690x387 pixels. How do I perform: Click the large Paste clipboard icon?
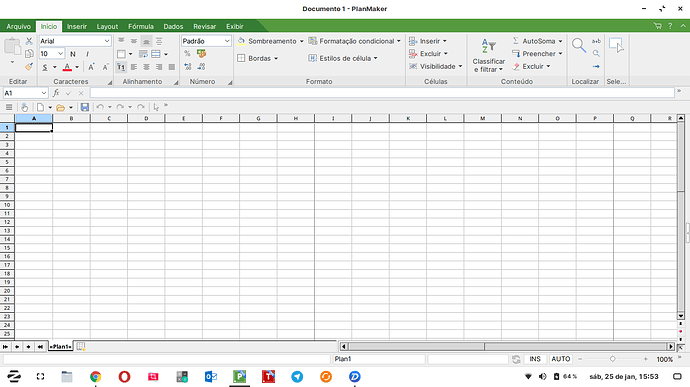tap(12, 47)
